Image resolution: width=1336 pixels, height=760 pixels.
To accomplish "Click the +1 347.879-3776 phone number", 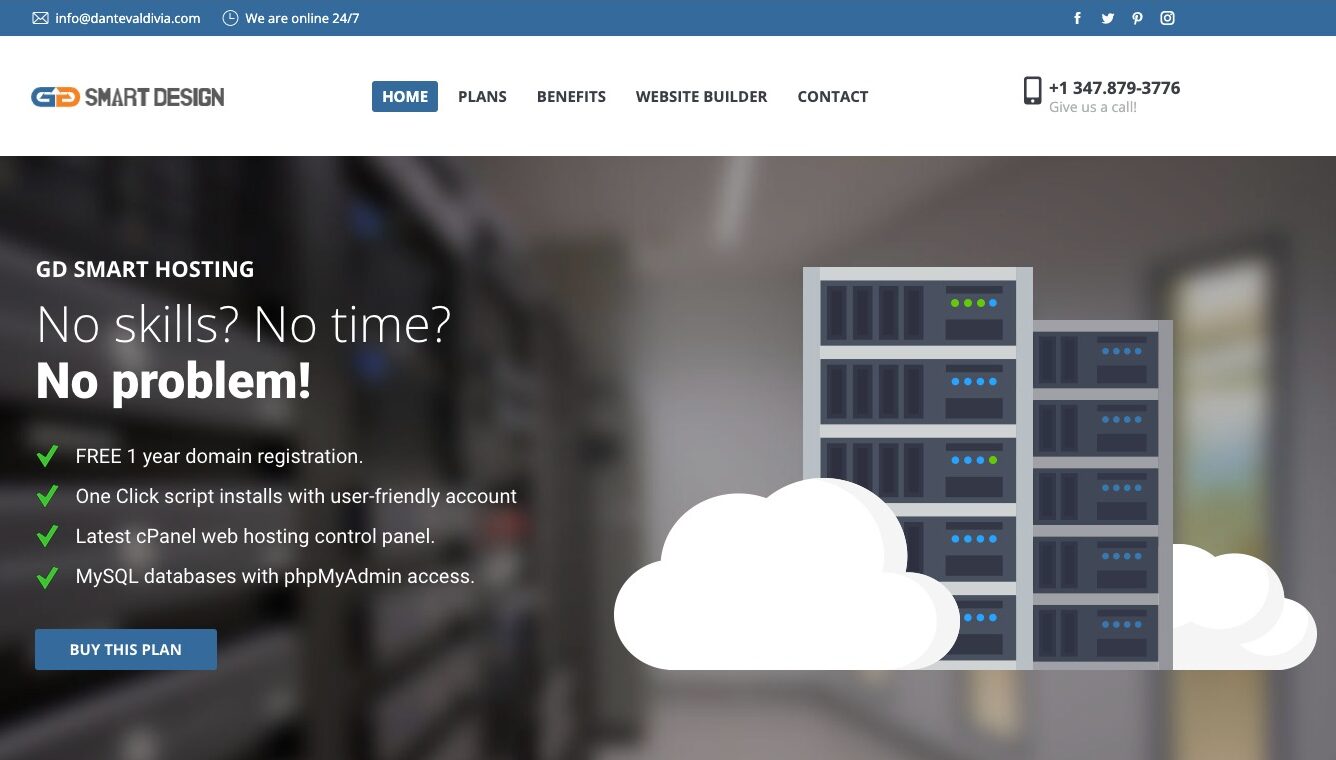I will 1114,88.
